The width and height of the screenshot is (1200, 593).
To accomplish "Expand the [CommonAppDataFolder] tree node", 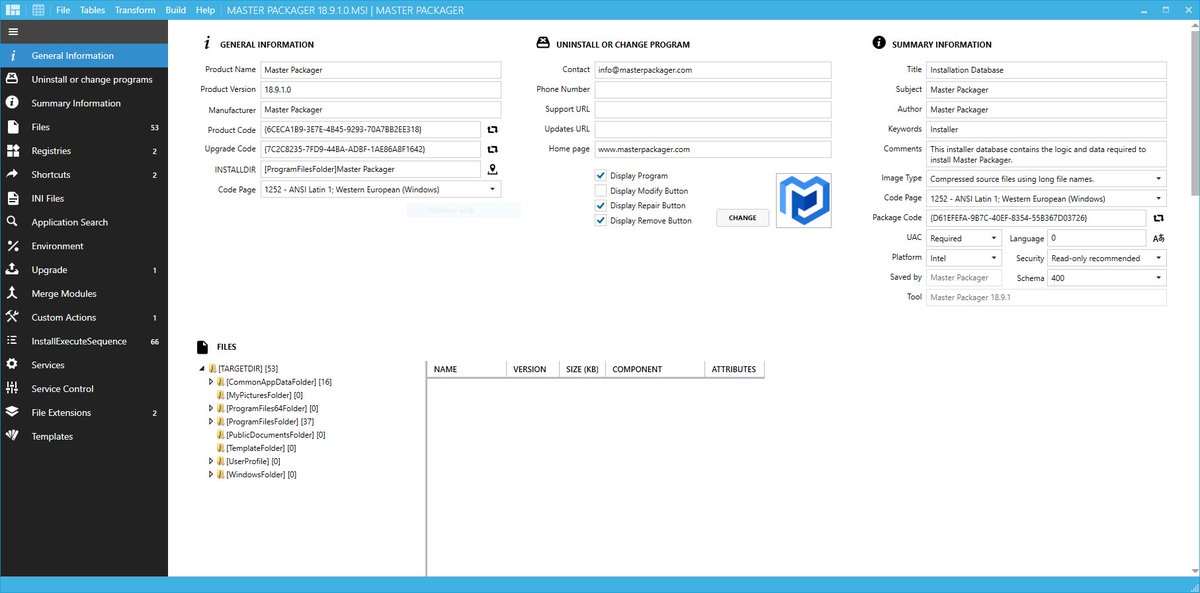I will tap(211, 382).
